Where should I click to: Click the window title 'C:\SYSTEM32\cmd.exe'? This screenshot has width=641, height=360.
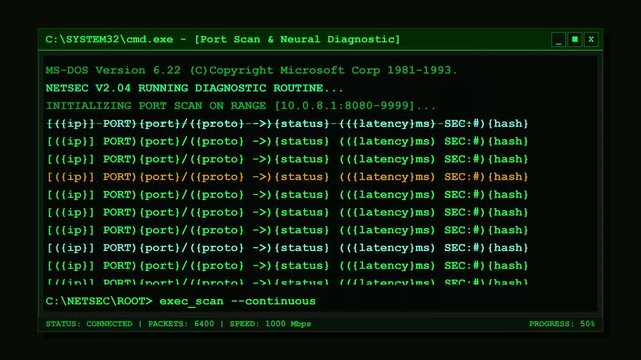[x=109, y=40]
